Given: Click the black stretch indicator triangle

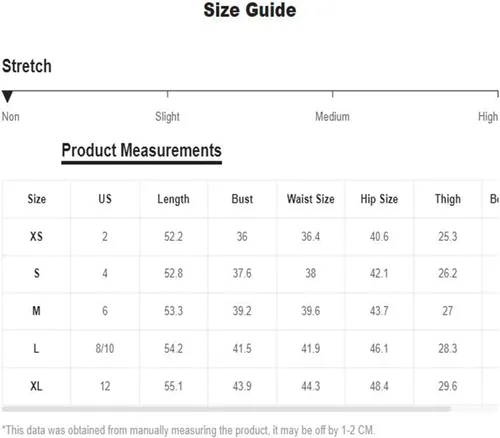Looking at the screenshot, I should (x=7, y=97).
